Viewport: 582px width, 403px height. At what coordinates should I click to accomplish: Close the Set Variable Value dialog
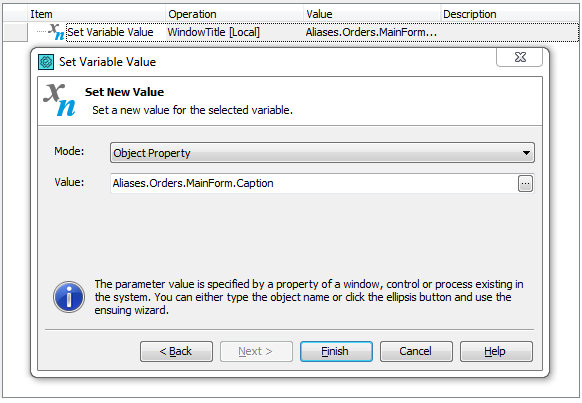520,57
